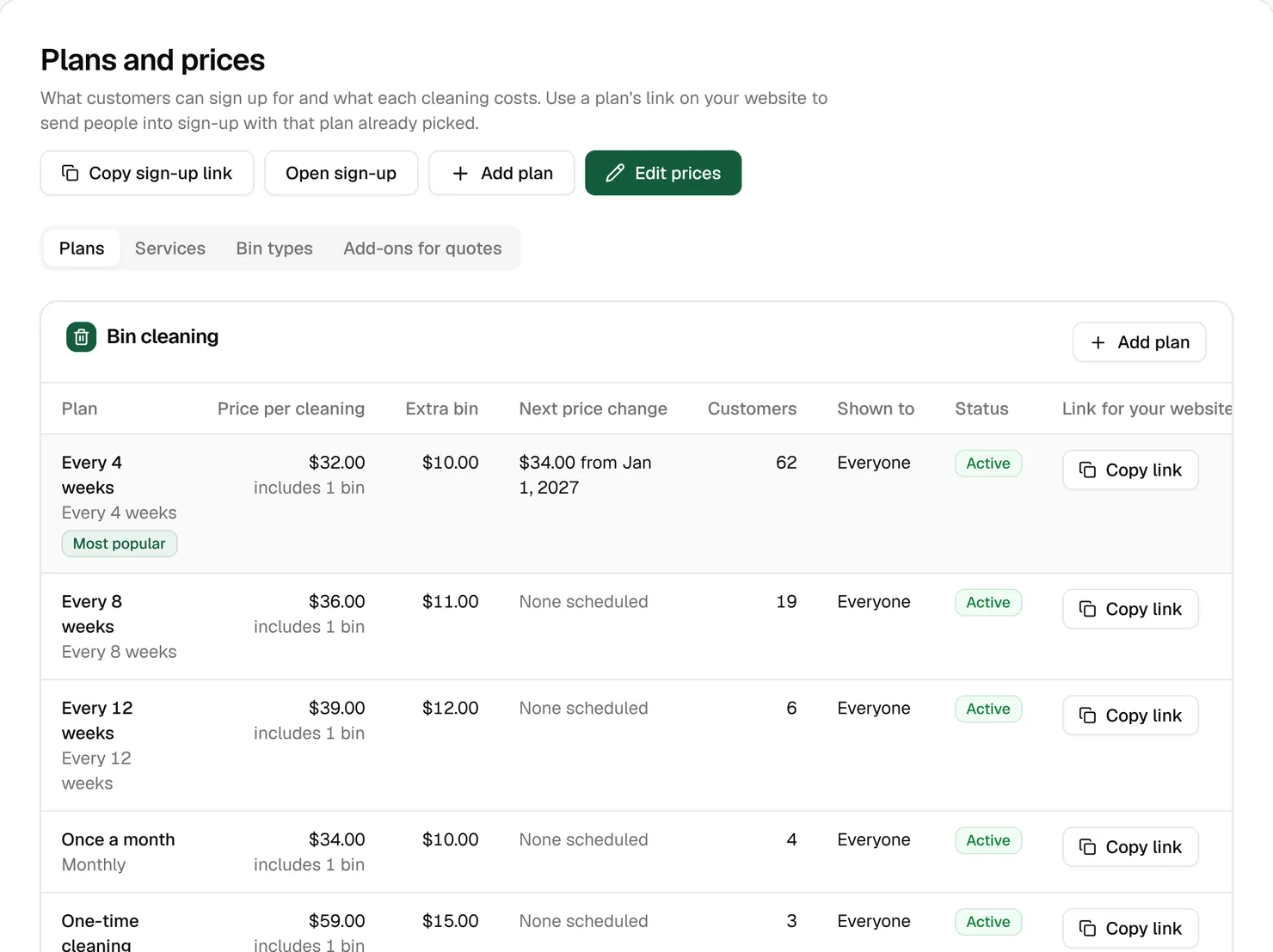This screenshot has height=952, width=1273.
Task: Click the customer count 62
Action: tap(786, 463)
